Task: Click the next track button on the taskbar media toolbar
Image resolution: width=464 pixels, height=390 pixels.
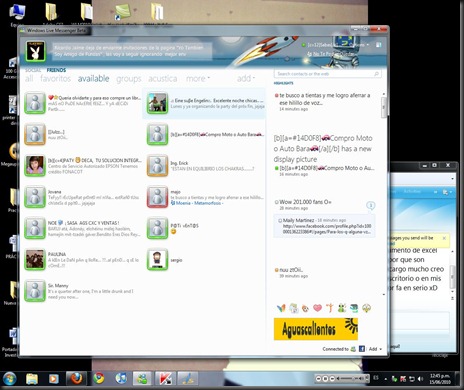Action: (x=332, y=378)
